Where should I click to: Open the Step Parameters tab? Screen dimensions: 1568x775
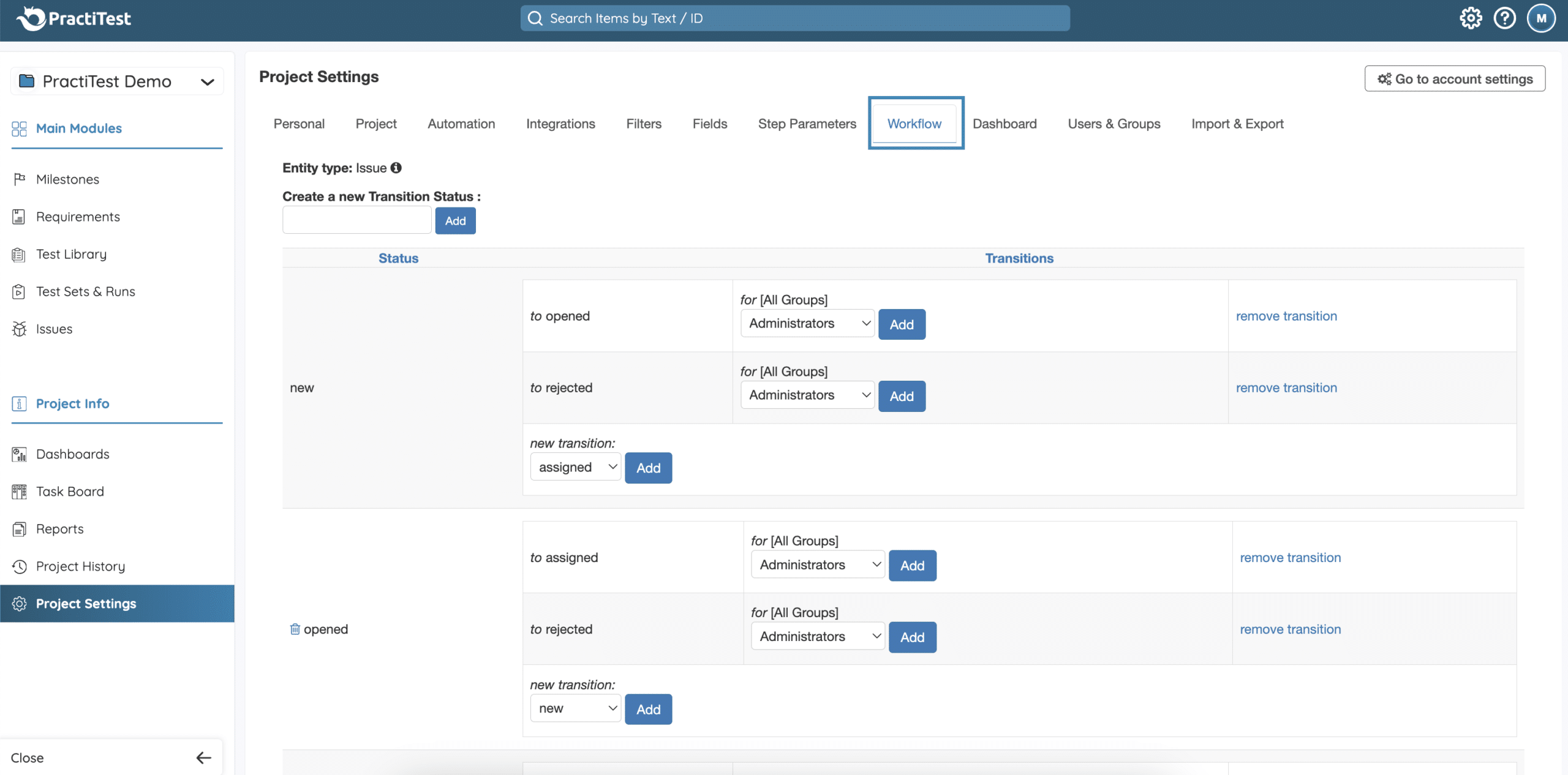(807, 124)
